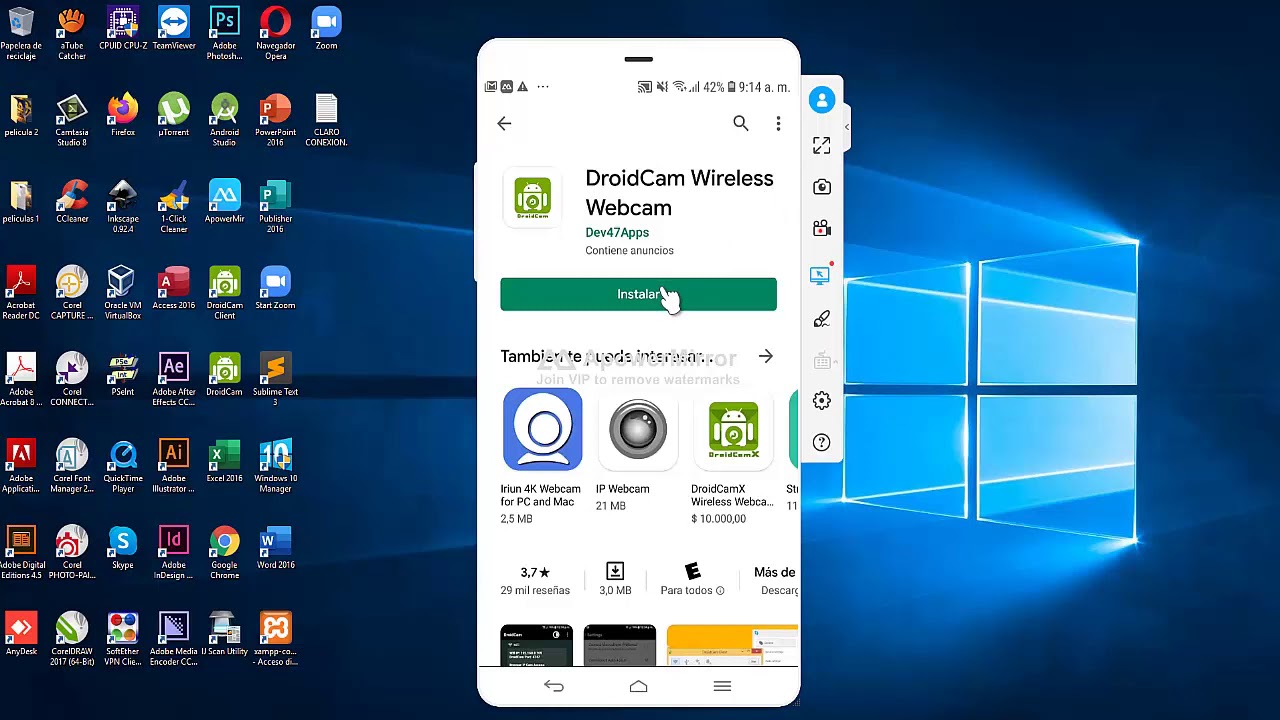This screenshot has height=720, width=1280.
Task: Select IJ Scan Utility shortcut
Action: click(x=225, y=634)
